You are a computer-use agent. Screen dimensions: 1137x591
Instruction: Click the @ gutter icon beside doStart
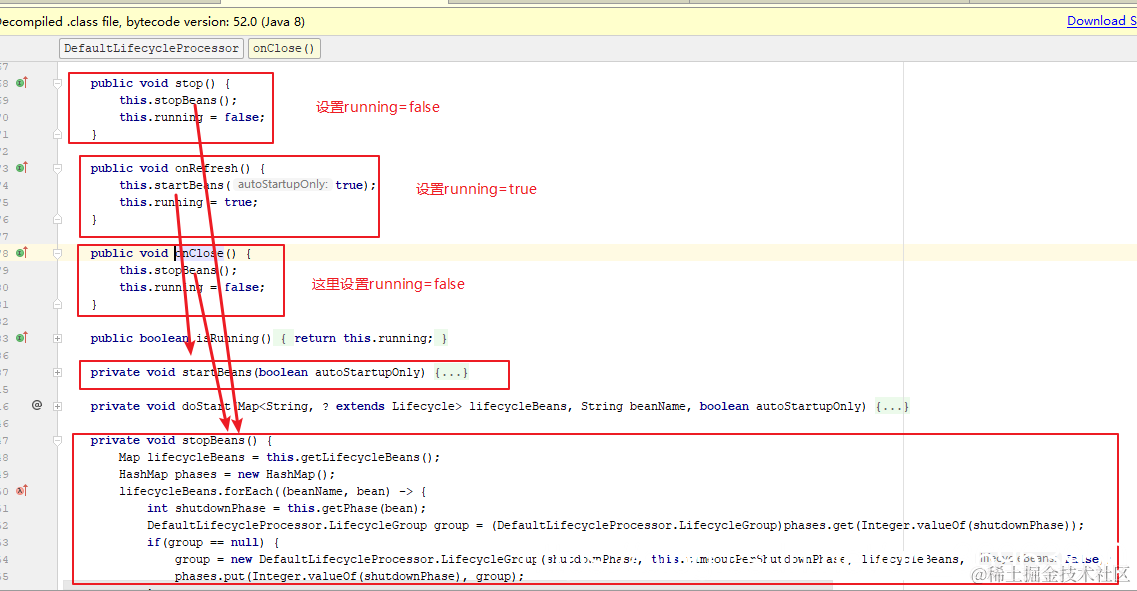pyautogui.click(x=37, y=405)
